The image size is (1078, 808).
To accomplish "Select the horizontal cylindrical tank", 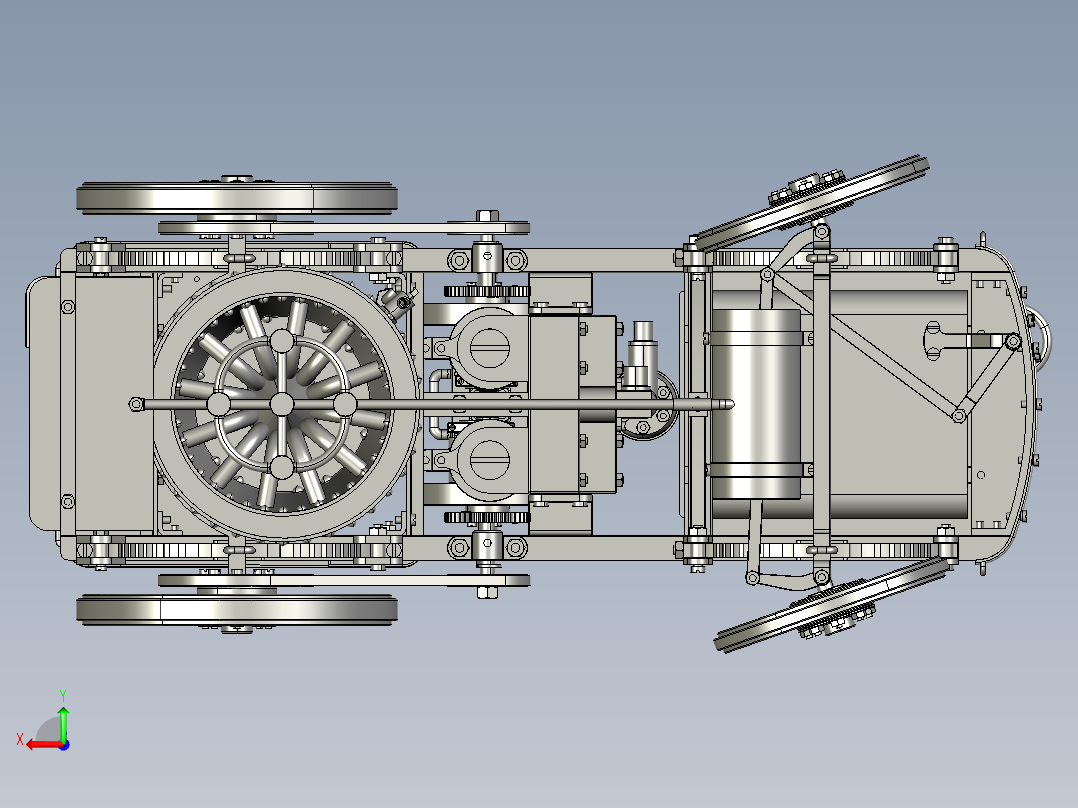I will tap(756, 404).
